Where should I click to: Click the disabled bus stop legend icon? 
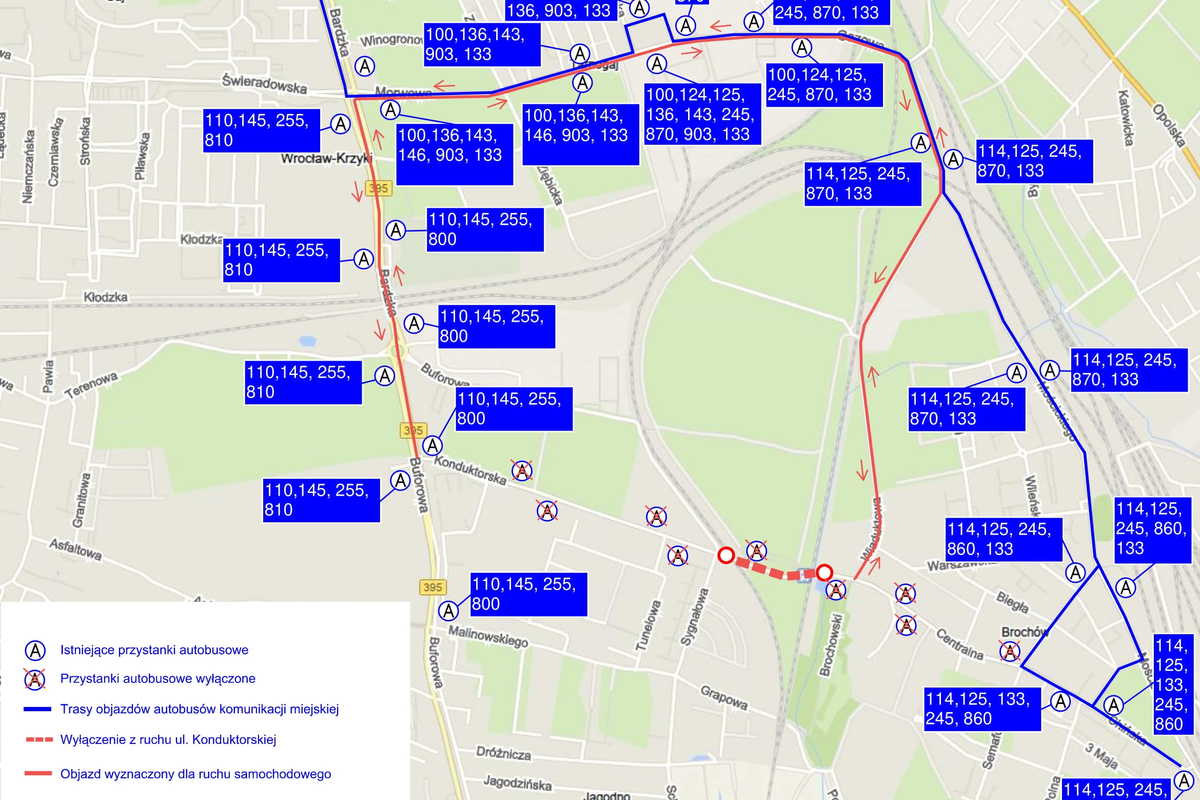coord(34,679)
